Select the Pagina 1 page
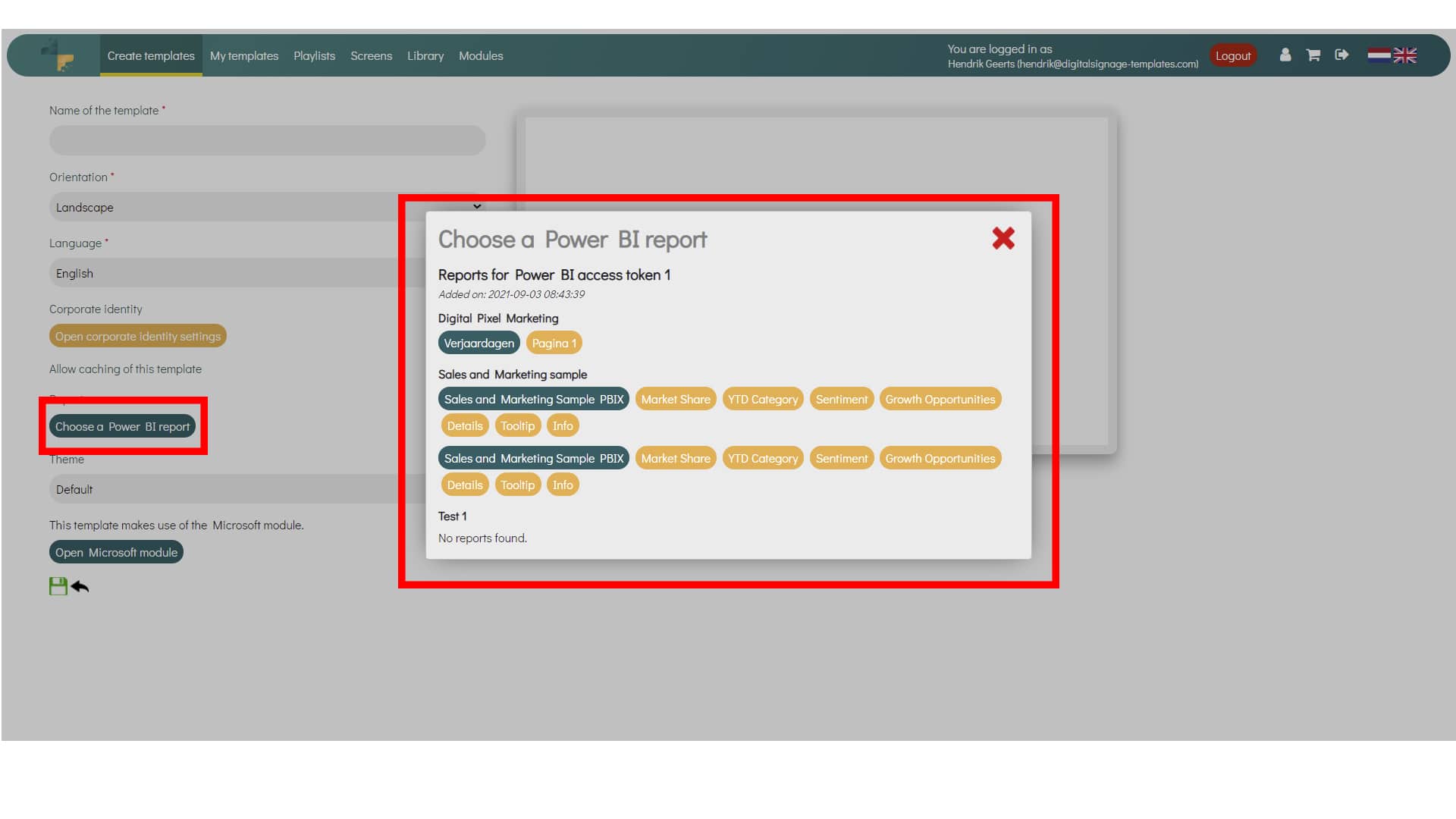This screenshot has height=819, width=1456. point(554,343)
